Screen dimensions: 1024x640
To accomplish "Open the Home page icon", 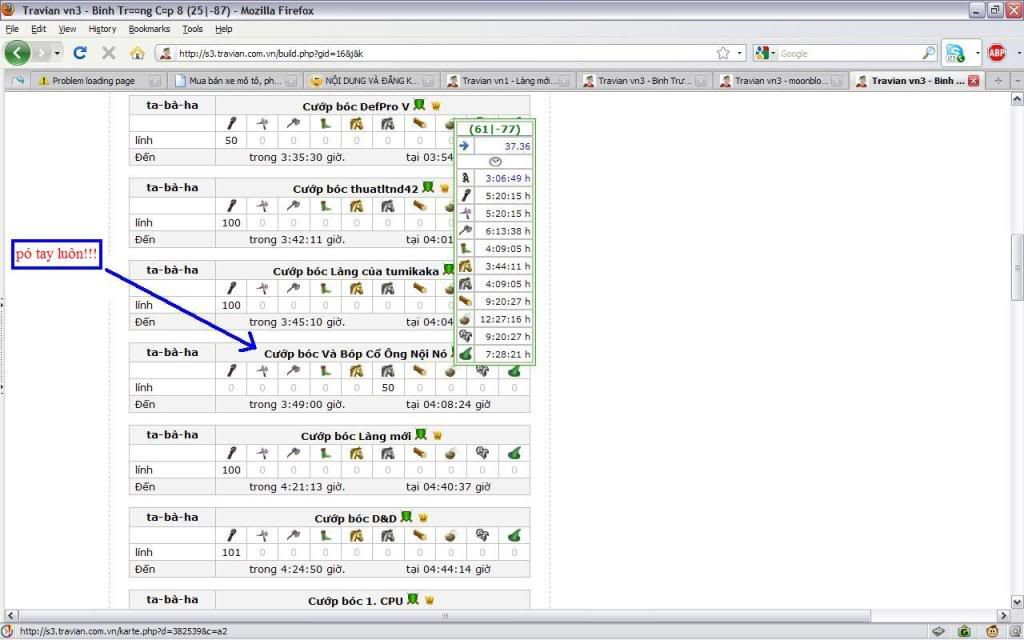I will (x=137, y=53).
